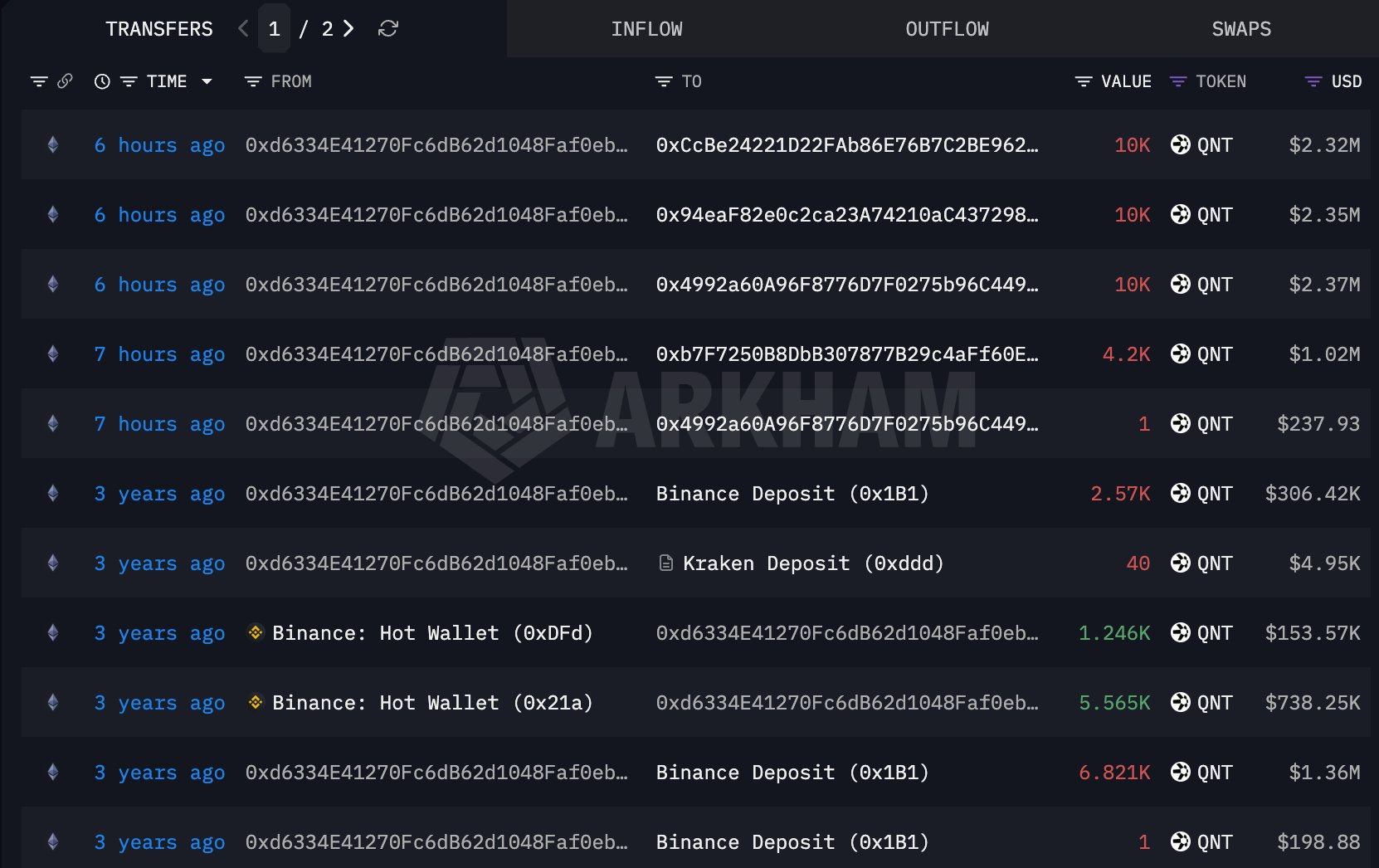Screen dimensions: 1379x868
Task: Open 0x4992a60A96F8776D7F0275b96C449 on $237.93 row
Action: [847, 424]
